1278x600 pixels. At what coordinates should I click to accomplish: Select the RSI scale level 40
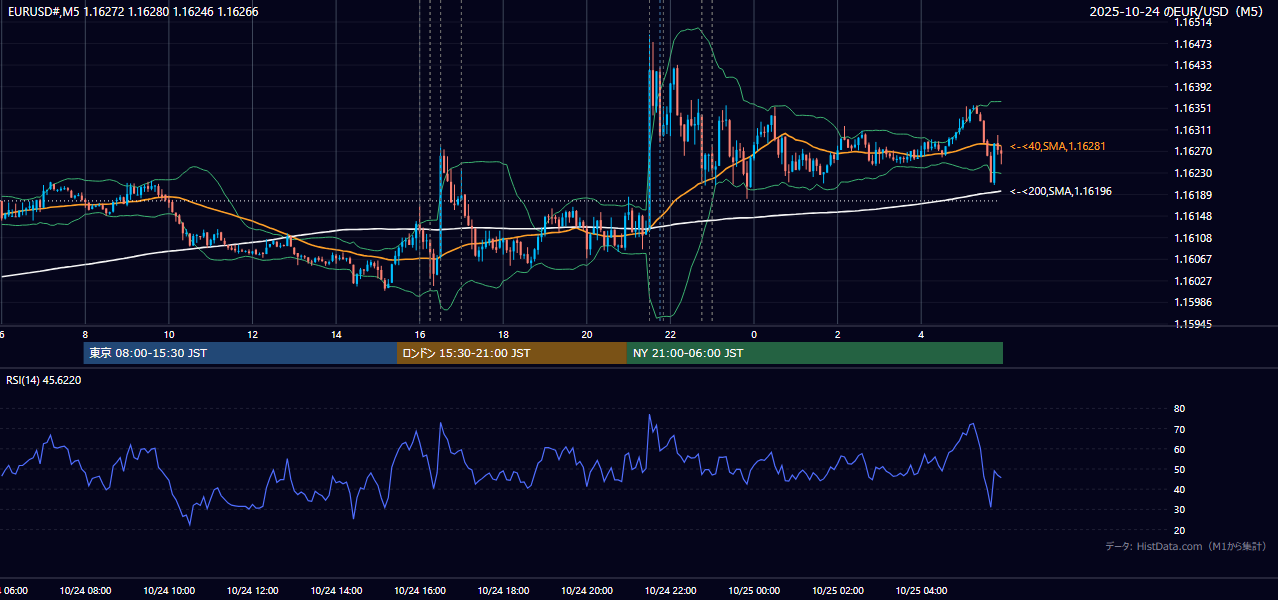(x=1179, y=489)
